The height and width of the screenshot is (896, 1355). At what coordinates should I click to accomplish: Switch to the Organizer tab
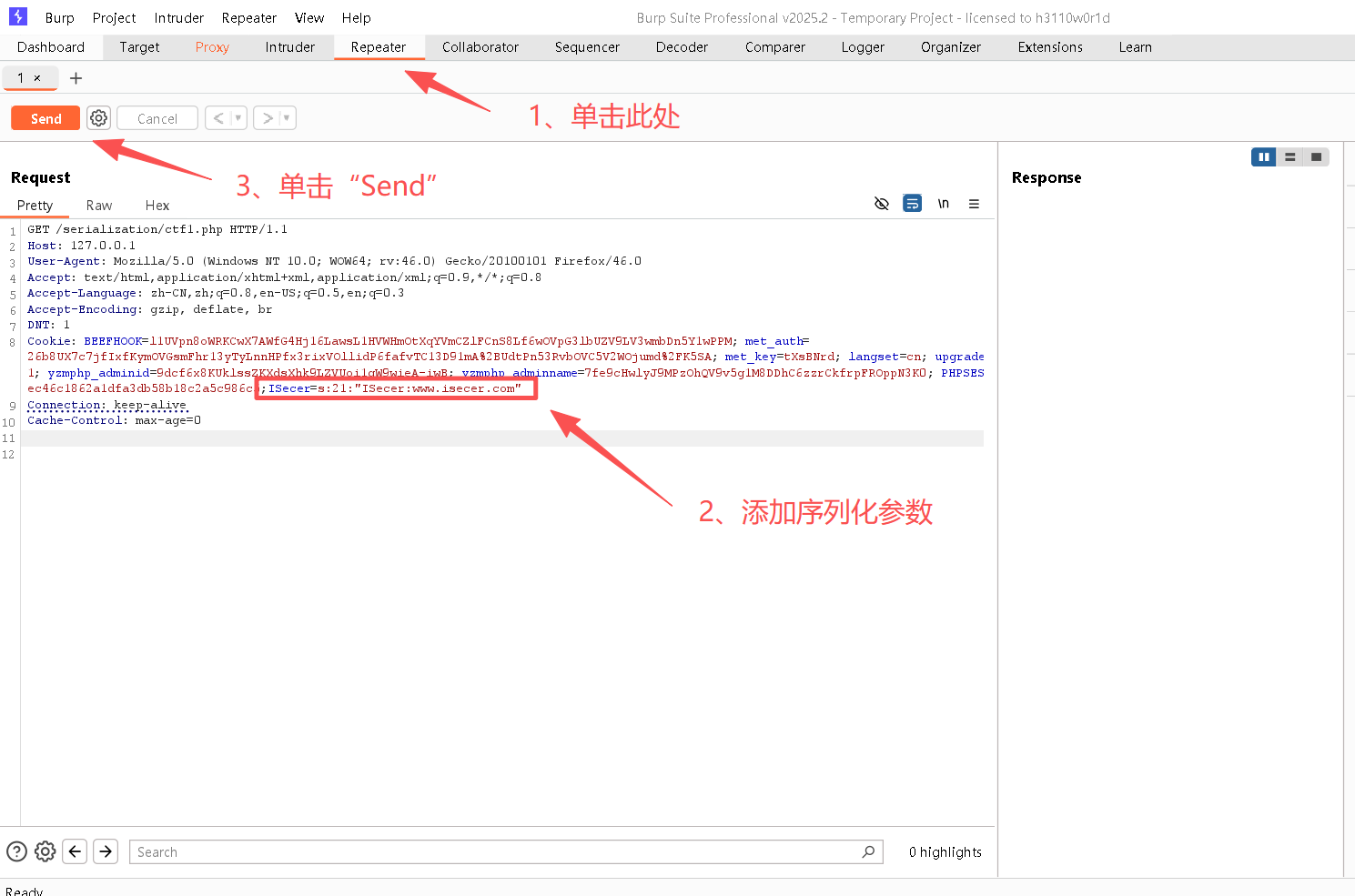[951, 47]
